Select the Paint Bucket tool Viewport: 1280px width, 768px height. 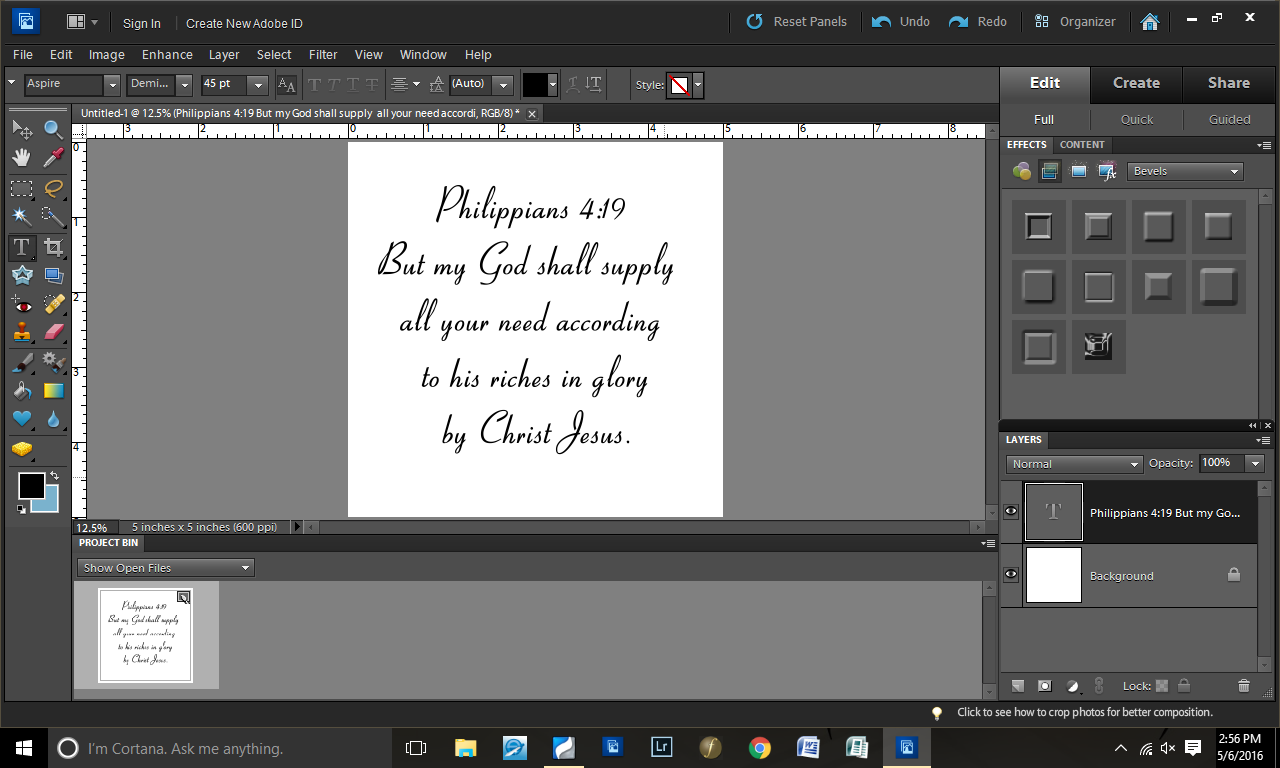coord(22,390)
